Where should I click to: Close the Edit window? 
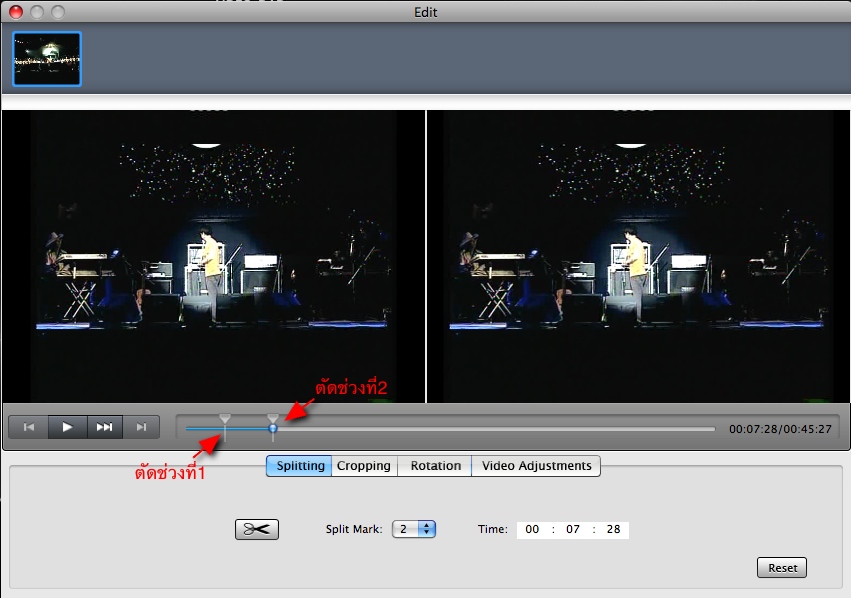[16, 11]
